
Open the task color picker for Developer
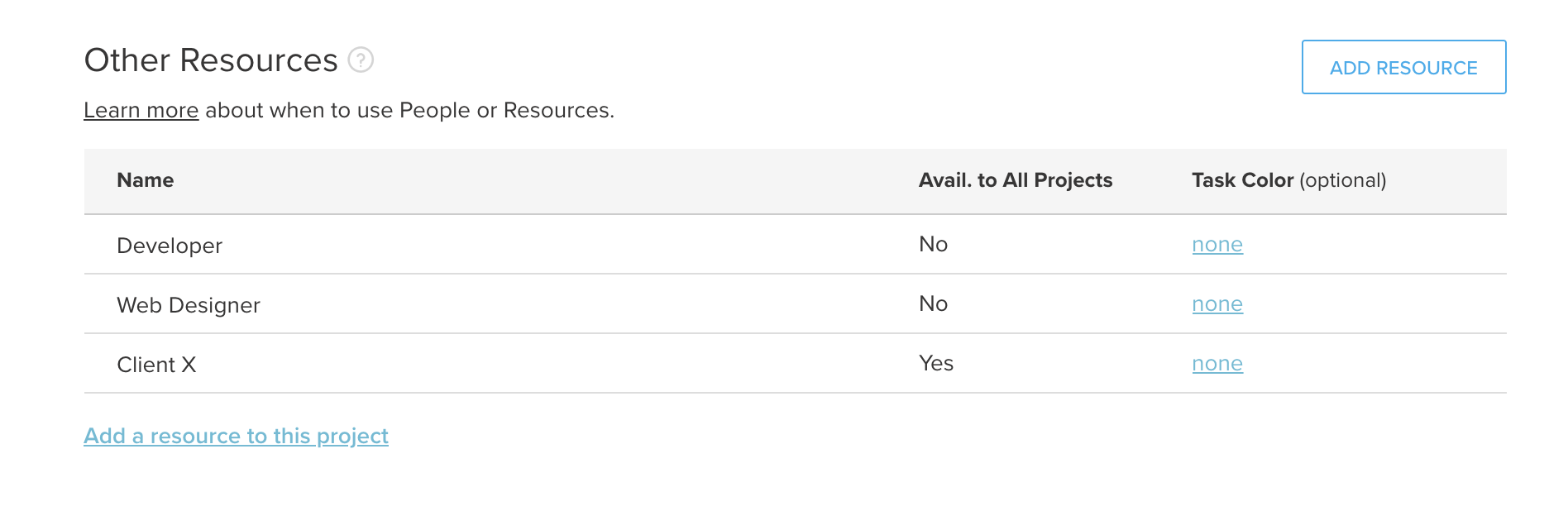[x=1217, y=245]
